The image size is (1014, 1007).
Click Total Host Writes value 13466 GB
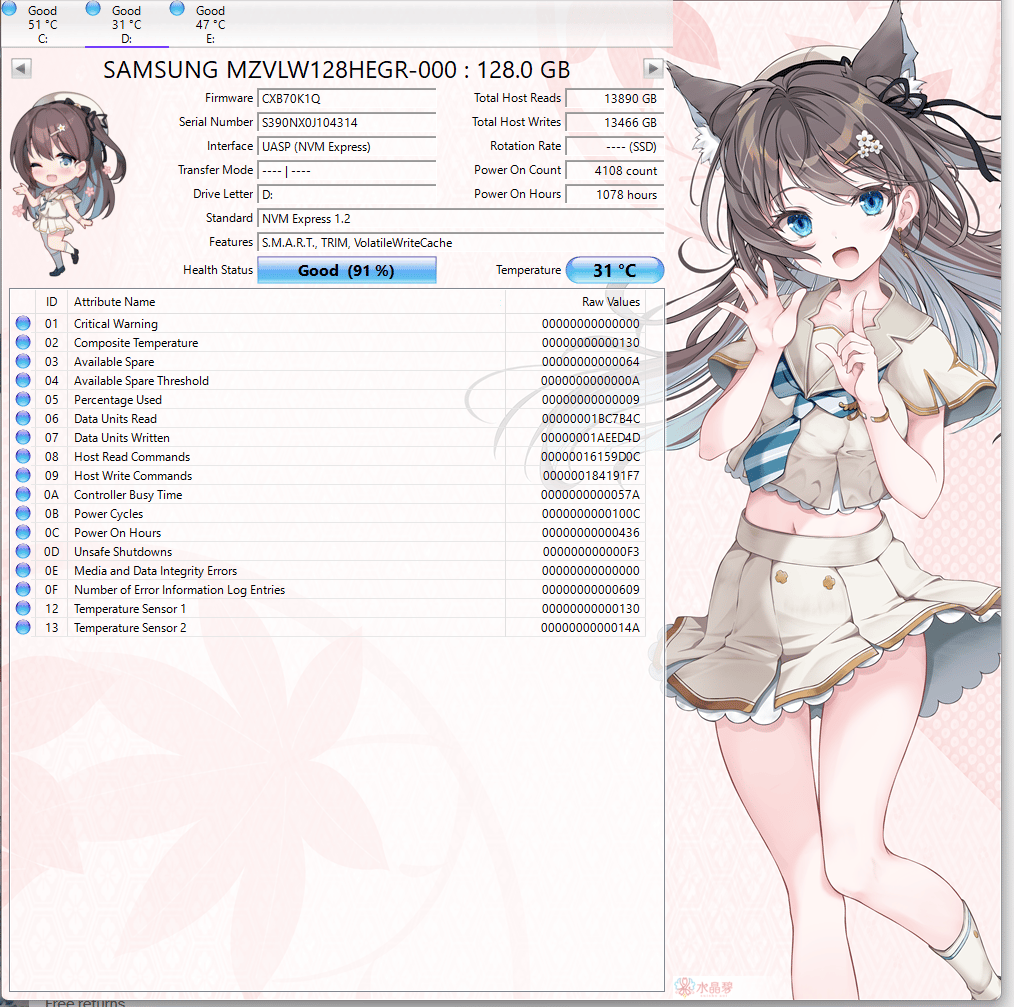[614, 122]
